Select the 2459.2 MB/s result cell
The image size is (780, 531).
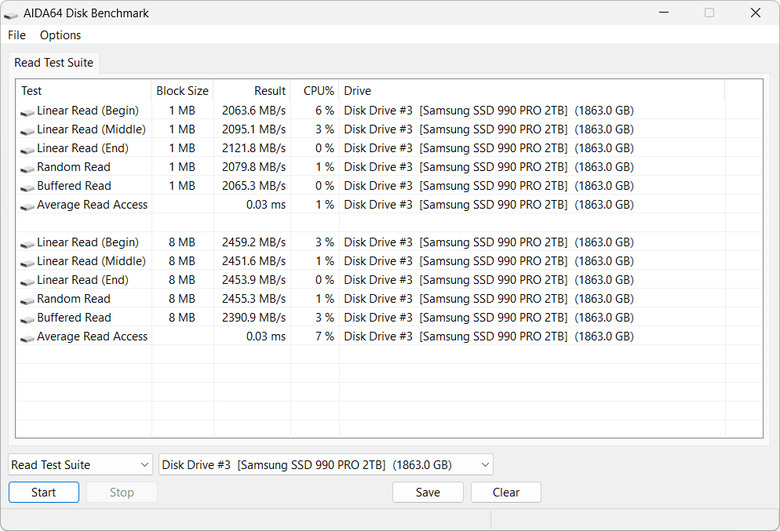tap(254, 242)
